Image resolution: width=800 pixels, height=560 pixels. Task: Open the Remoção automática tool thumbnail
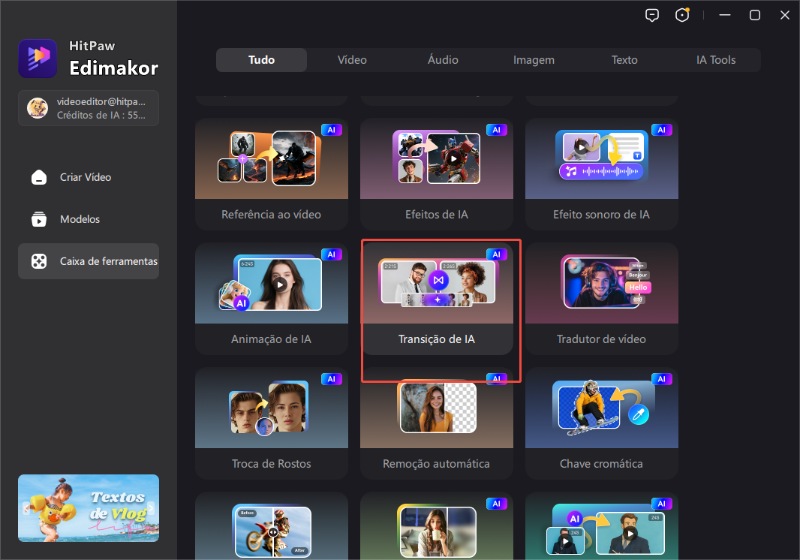click(x=436, y=408)
